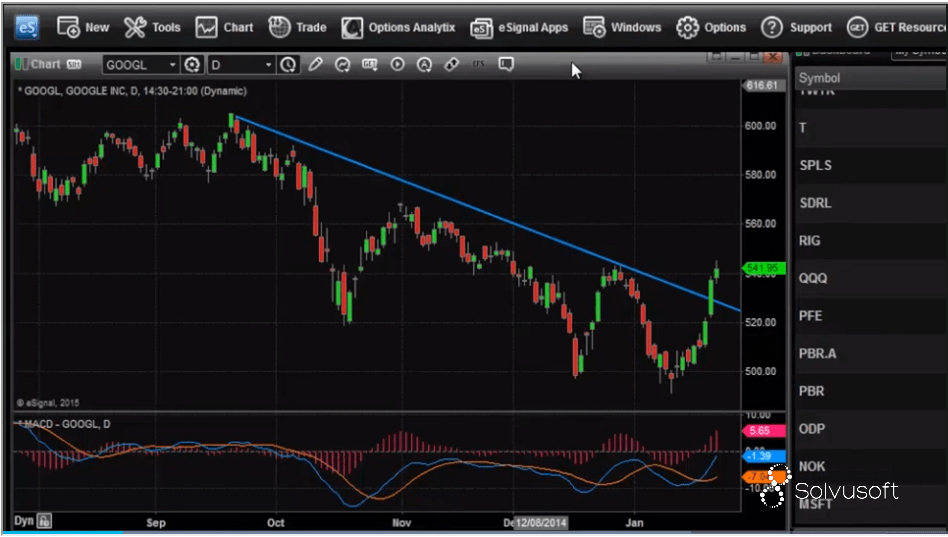Expand the D interval dropdown
The height and width of the screenshot is (537, 948).
268,65
